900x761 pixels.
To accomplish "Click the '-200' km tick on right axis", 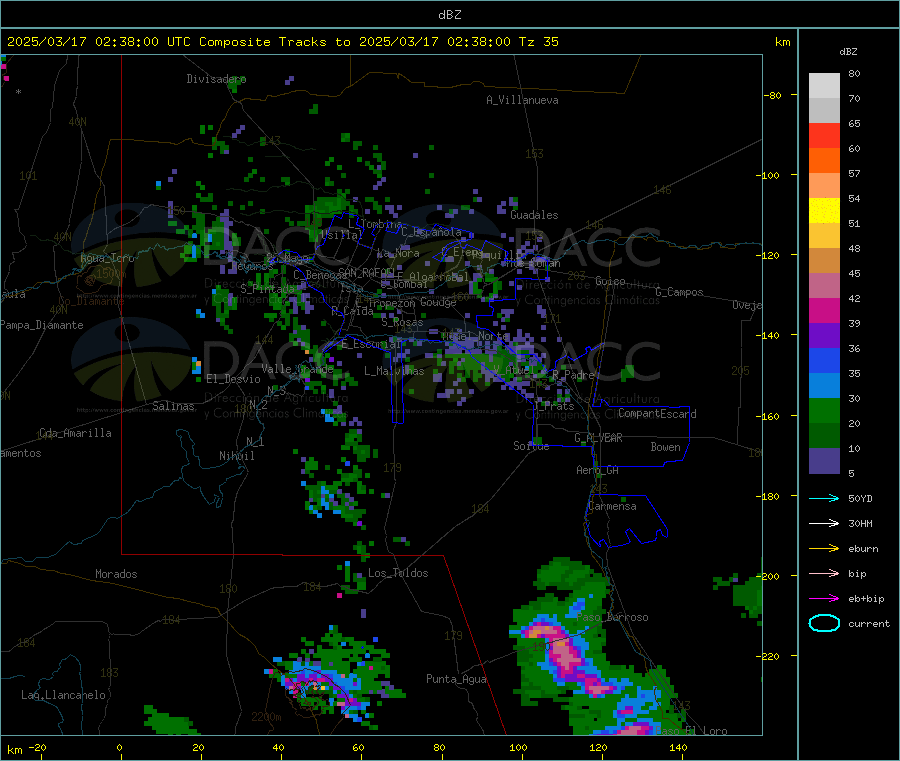I will (770, 576).
